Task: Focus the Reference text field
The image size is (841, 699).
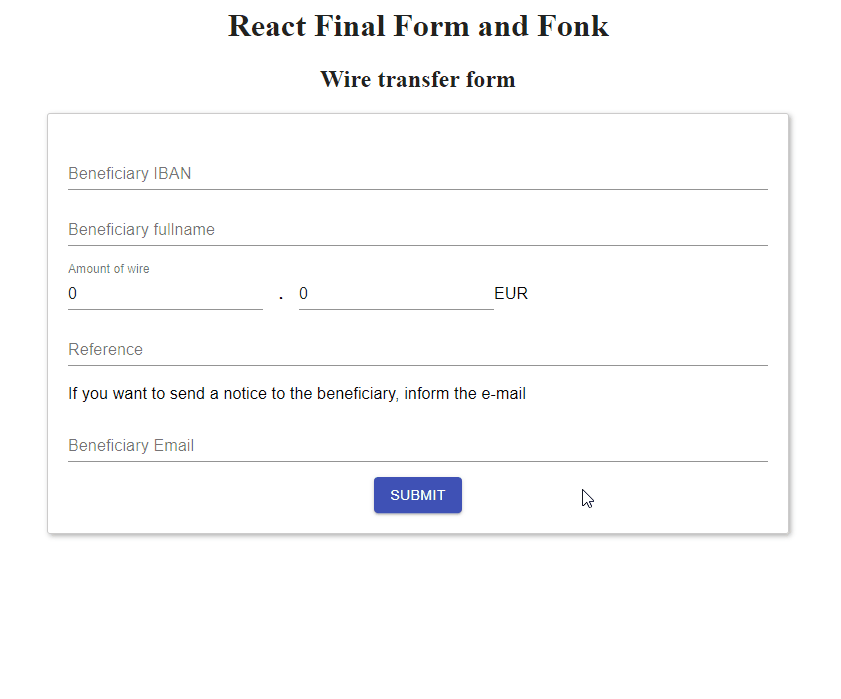Action: (x=417, y=350)
